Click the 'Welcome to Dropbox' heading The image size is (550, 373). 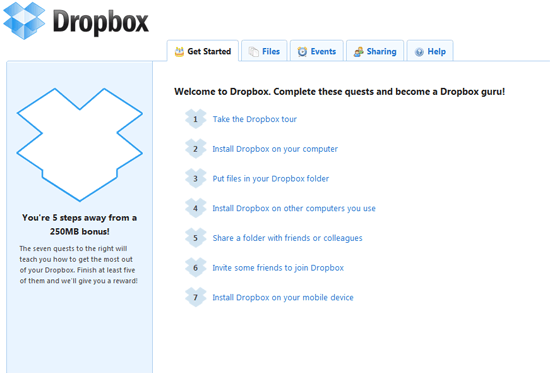[x=340, y=92]
